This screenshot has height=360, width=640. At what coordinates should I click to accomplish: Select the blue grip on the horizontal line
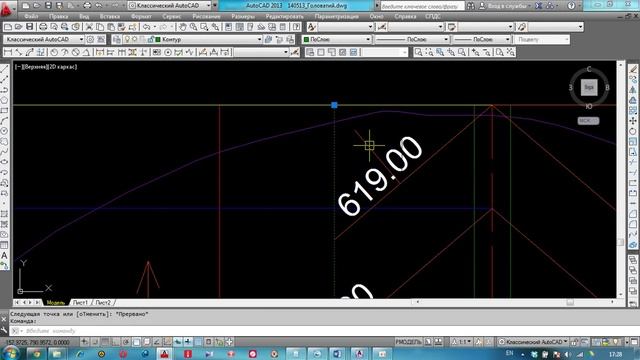pos(334,105)
